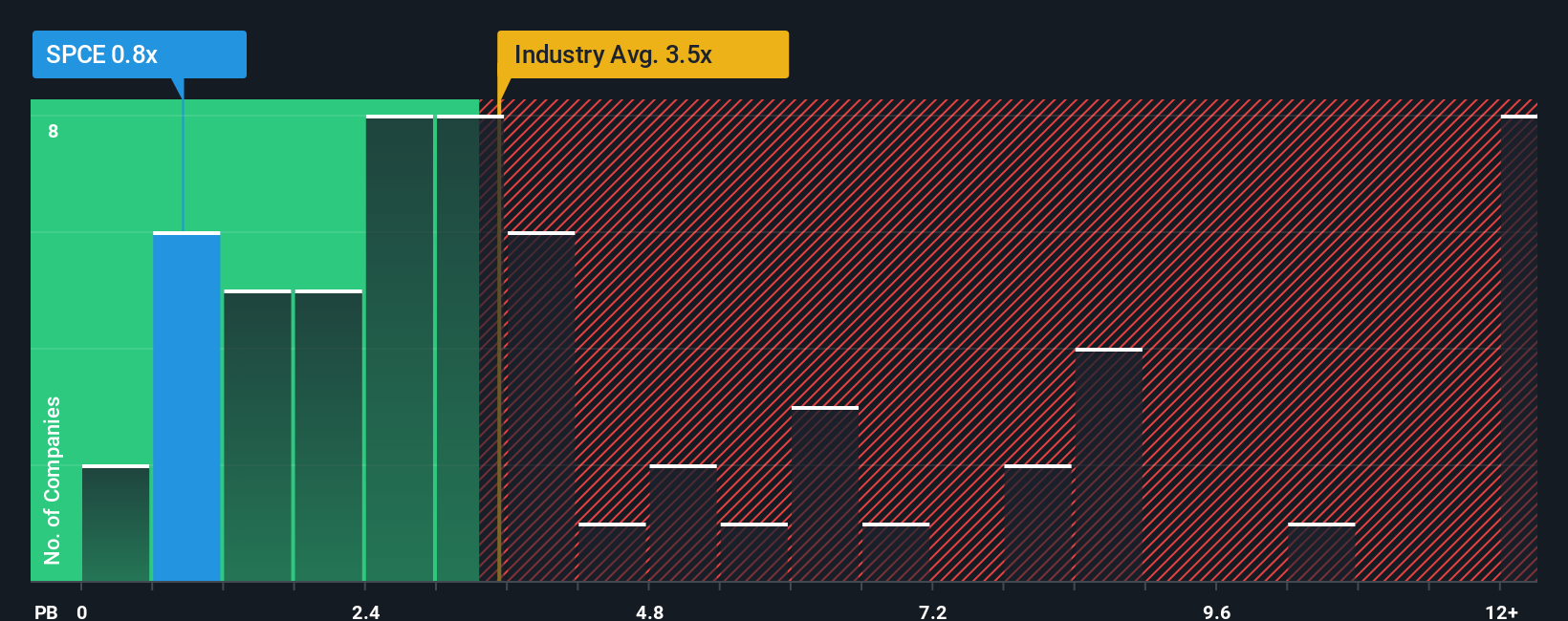Click the x-axis label 7.2

pyautogui.click(x=933, y=611)
